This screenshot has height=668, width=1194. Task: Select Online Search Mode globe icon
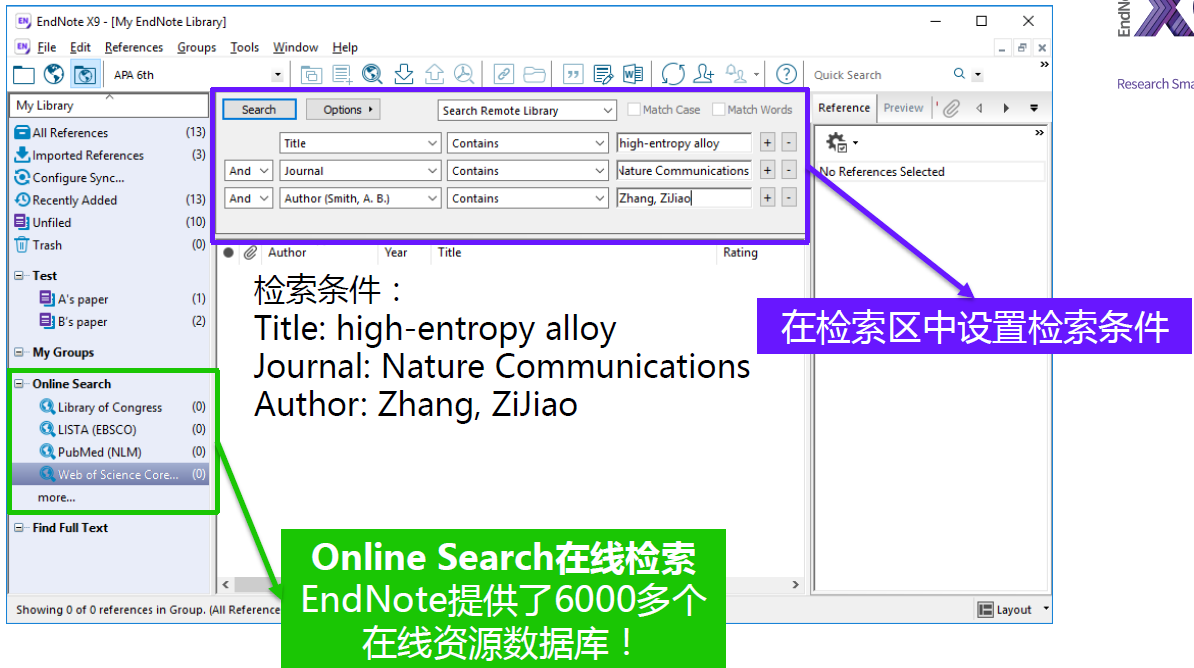[53, 75]
